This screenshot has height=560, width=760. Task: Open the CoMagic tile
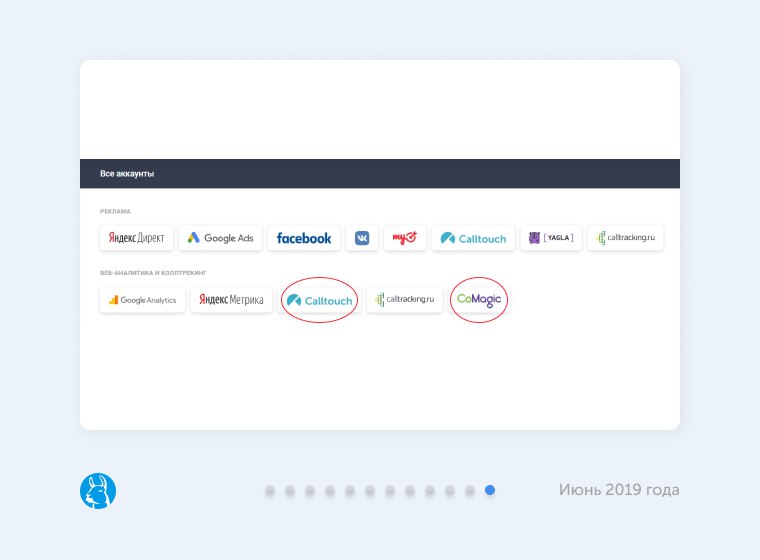479,300
